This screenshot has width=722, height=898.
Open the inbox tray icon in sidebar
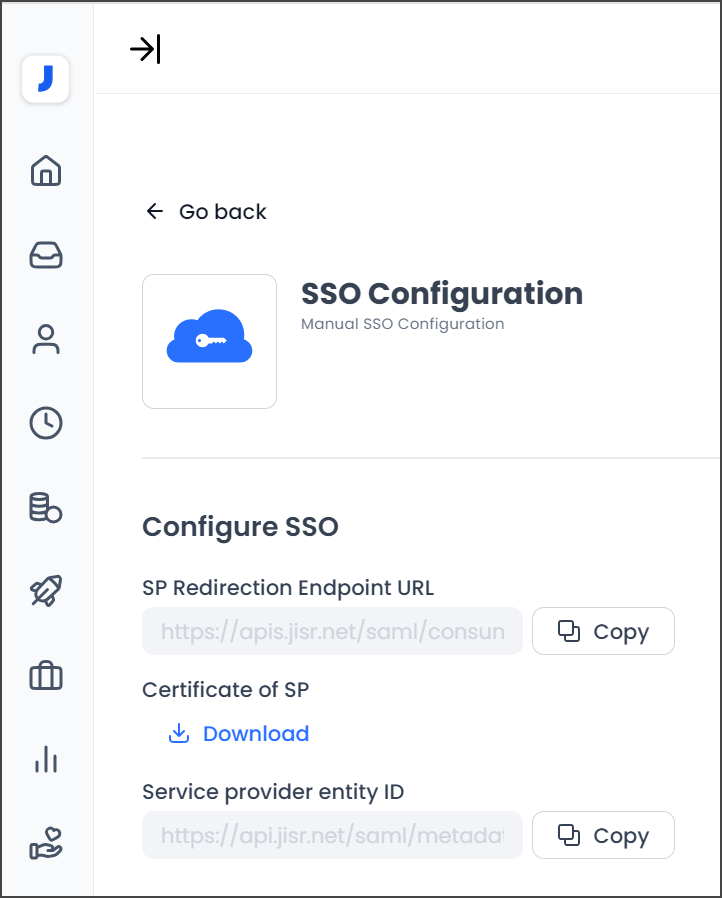tap(45, 255)
